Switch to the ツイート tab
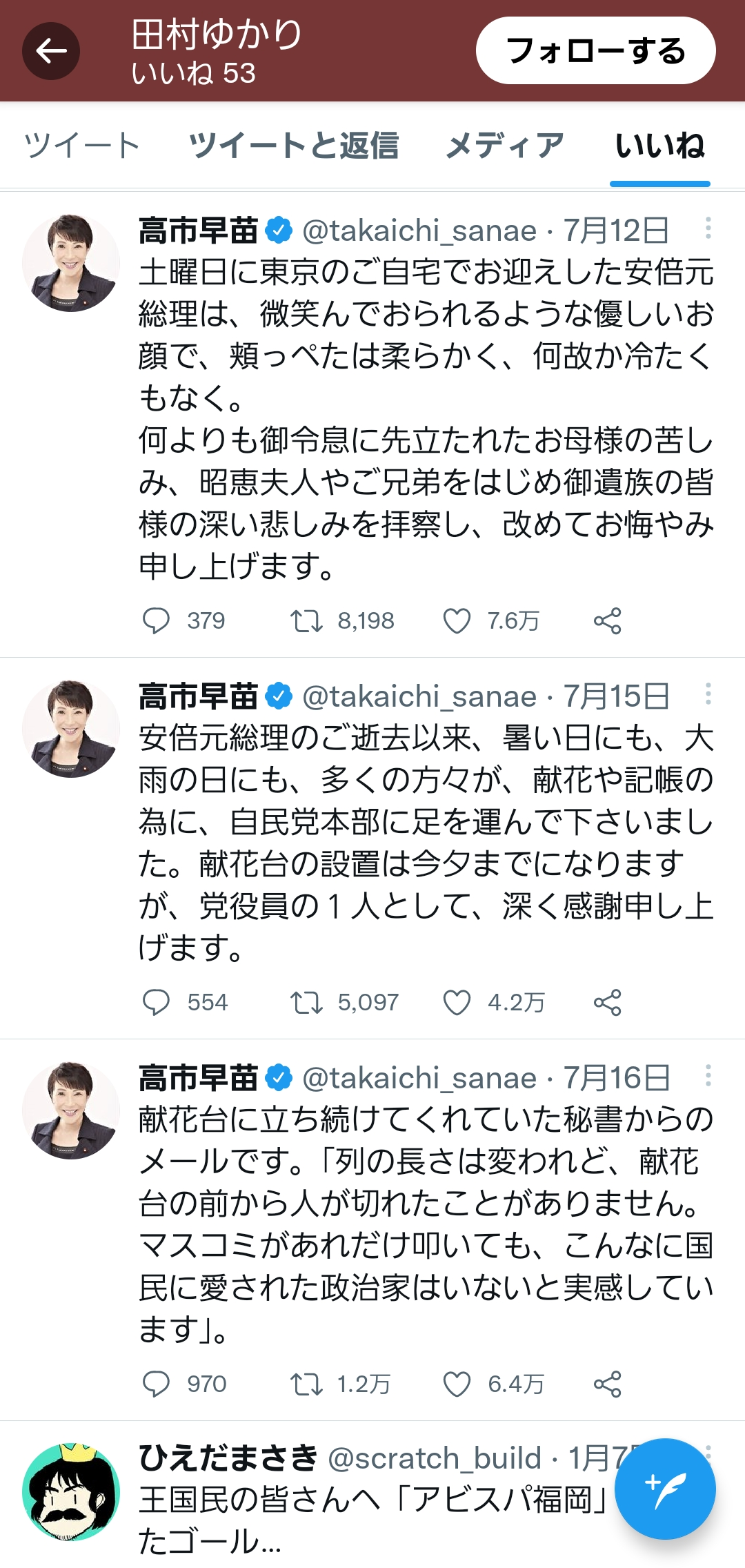The height and width of the screenshot is (1568, 745). 82,146
